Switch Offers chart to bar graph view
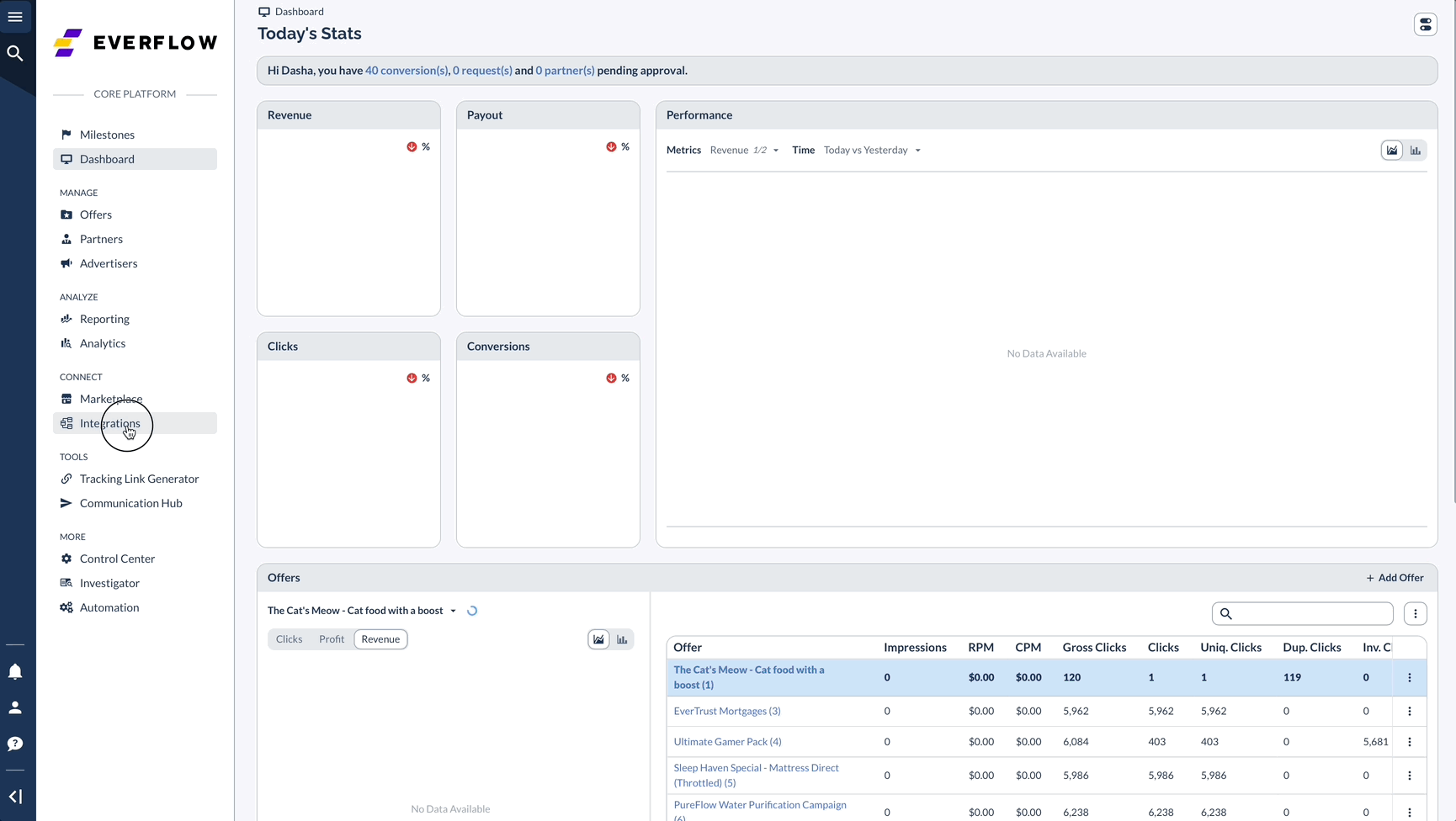1456x821 pixels. pyautogui.click(x=622, y=639)
